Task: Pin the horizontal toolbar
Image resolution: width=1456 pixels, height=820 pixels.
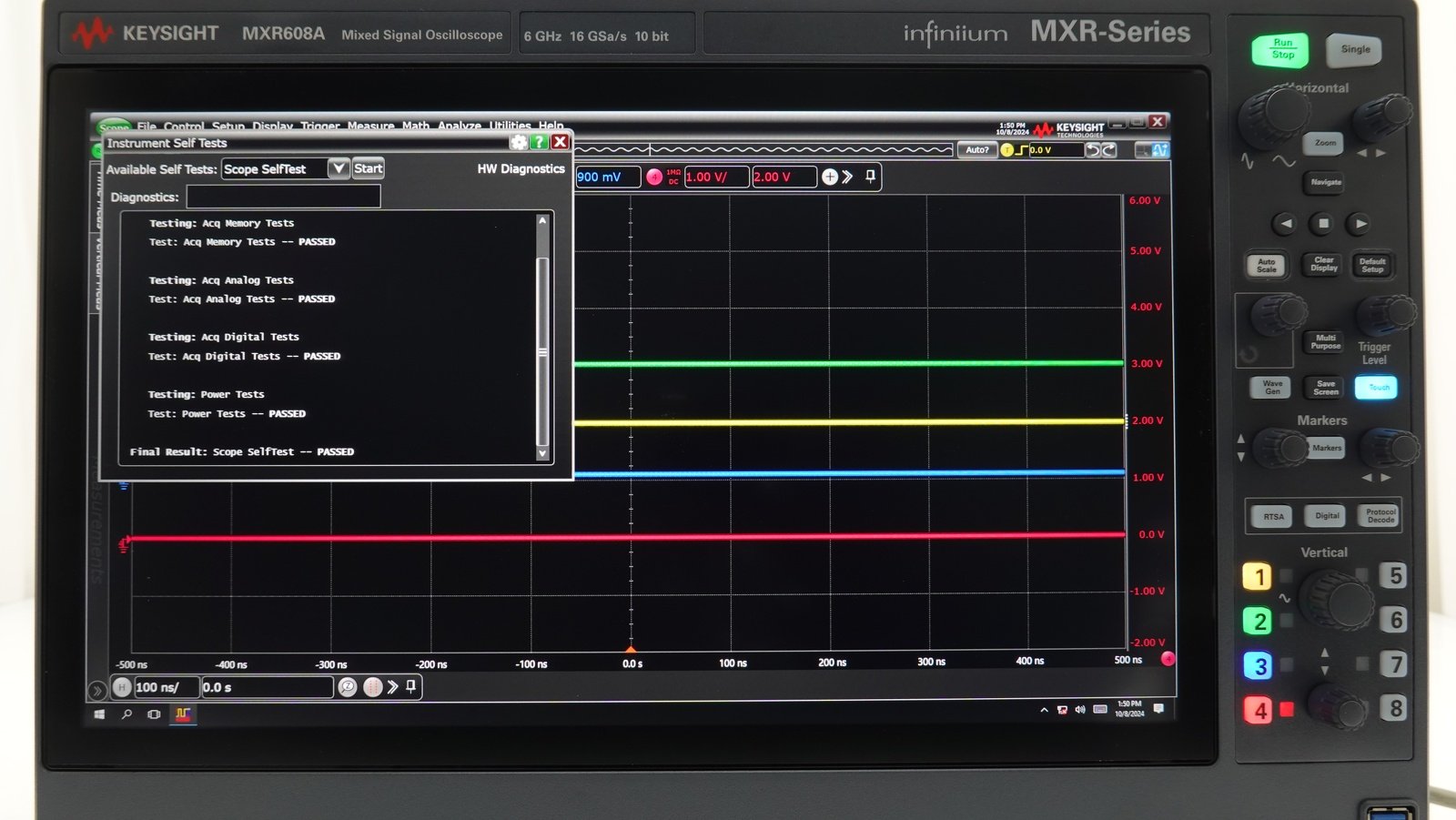Action: point(411,686)
